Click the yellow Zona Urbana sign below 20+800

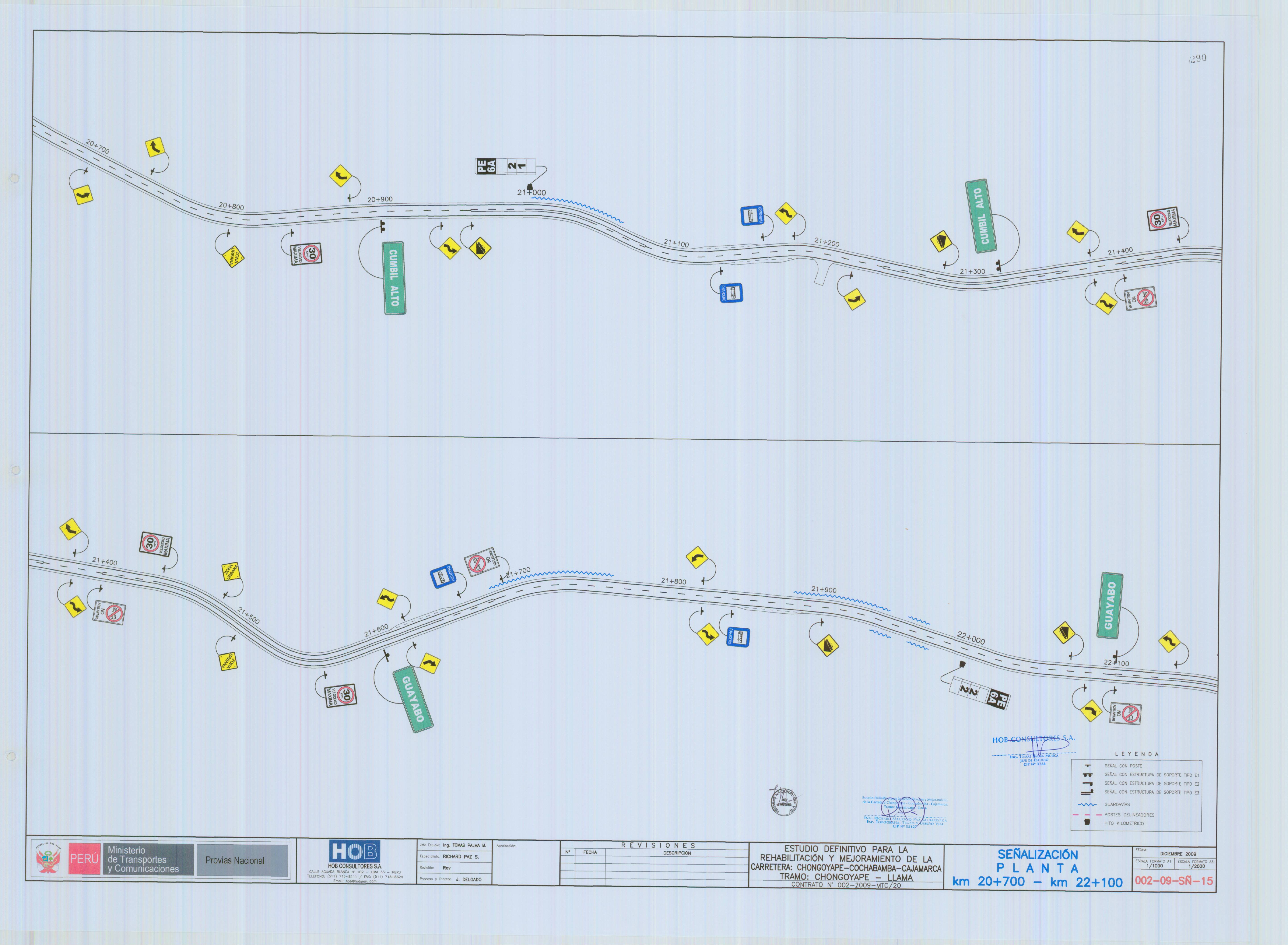pos(233,257)
